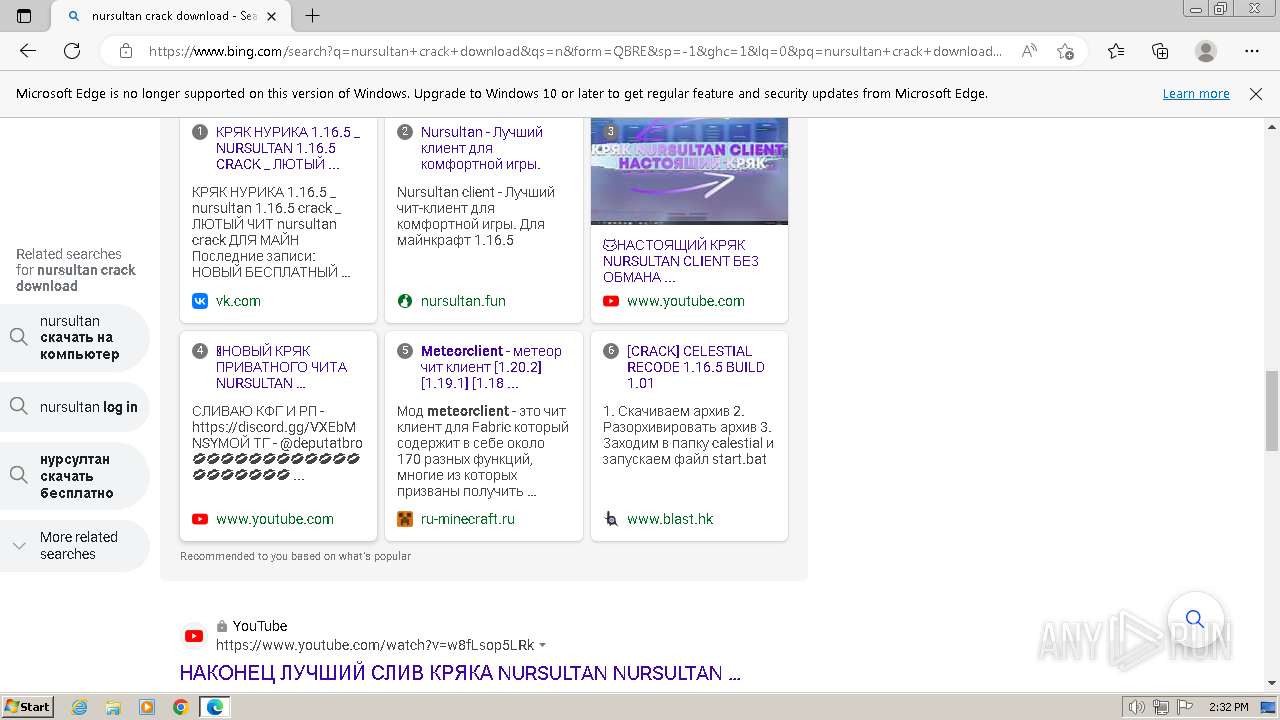Image resolution: width=1280 pixels, height=720 pixels.
Task: Close the nursultan crack download tab
Action: [x=271, y=16]
